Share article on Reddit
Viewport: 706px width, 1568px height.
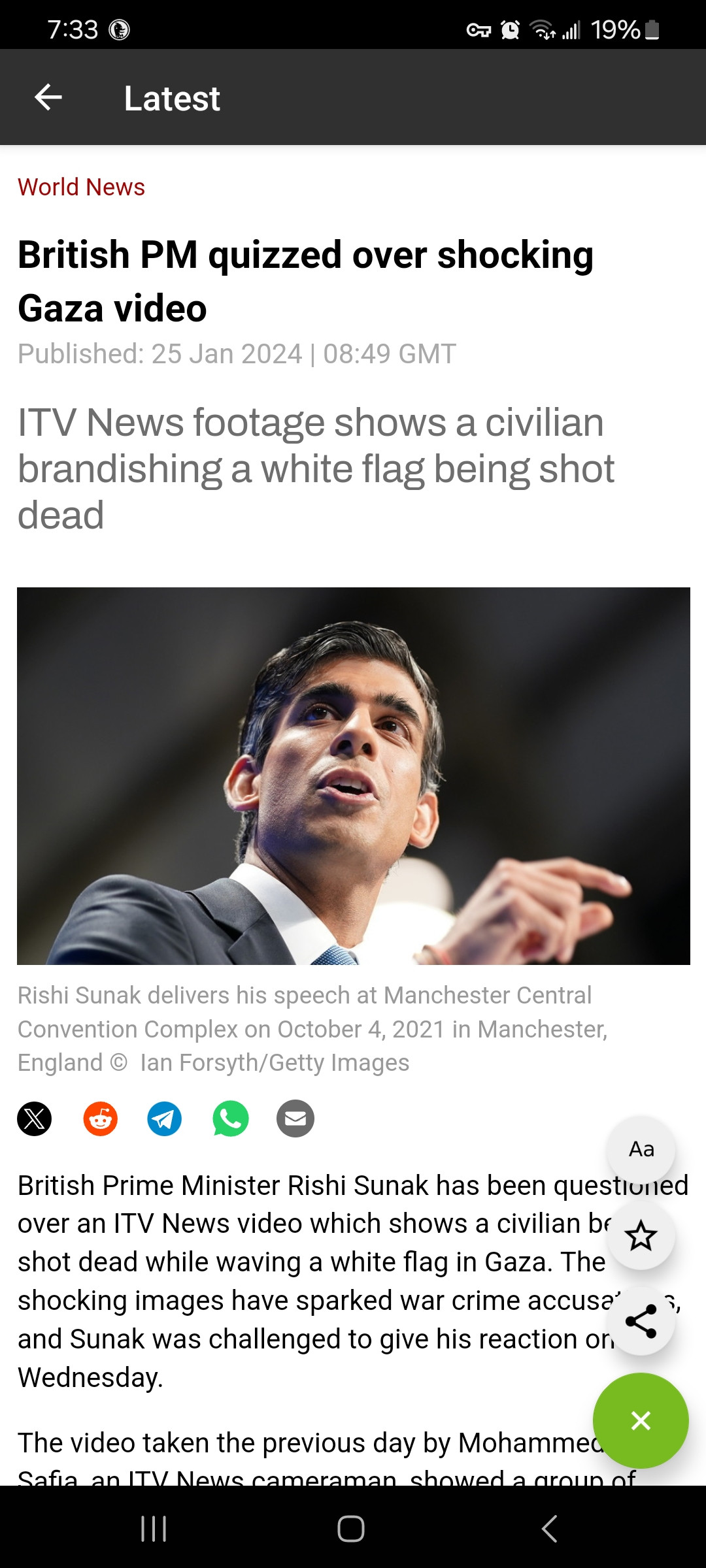click(x=100, y=1119)
